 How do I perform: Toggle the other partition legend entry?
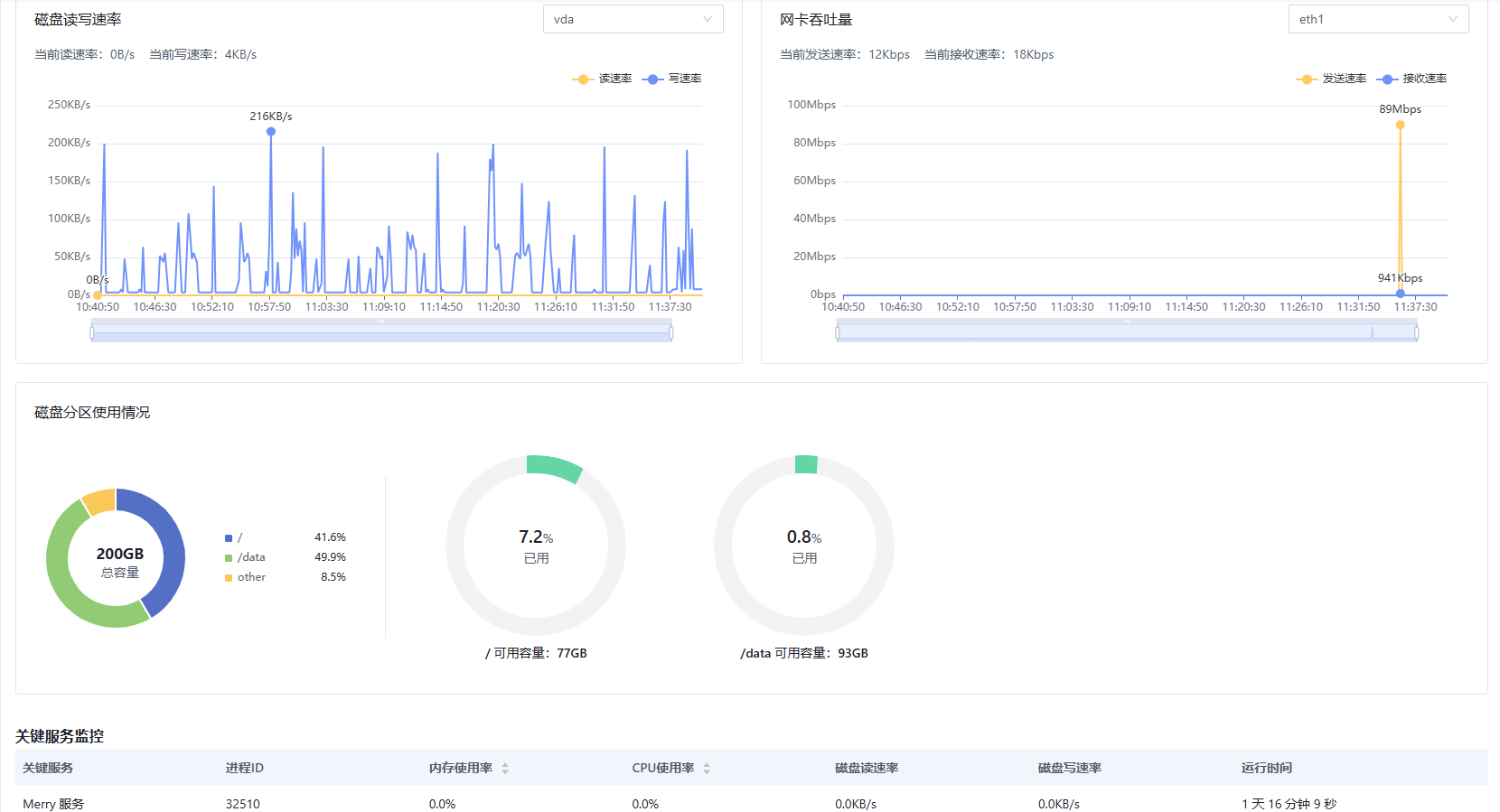click(245, 577)
